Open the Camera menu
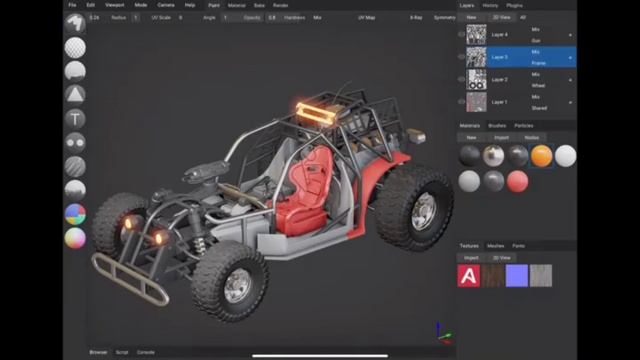The image size is (640, 360). (x=166, y=5)
